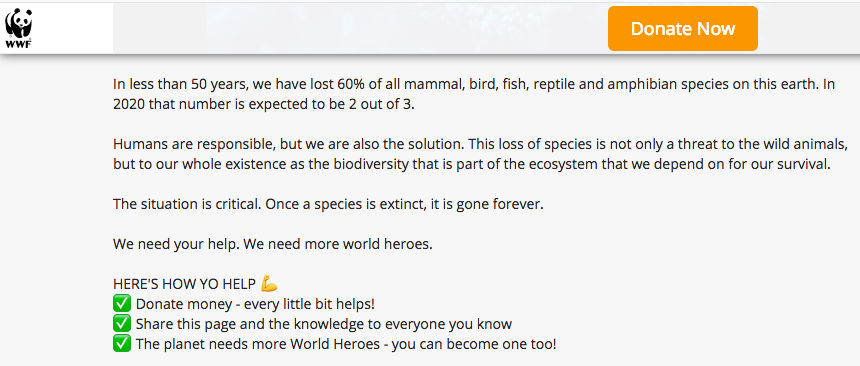Click the WWF panda logo

[19, 29]
